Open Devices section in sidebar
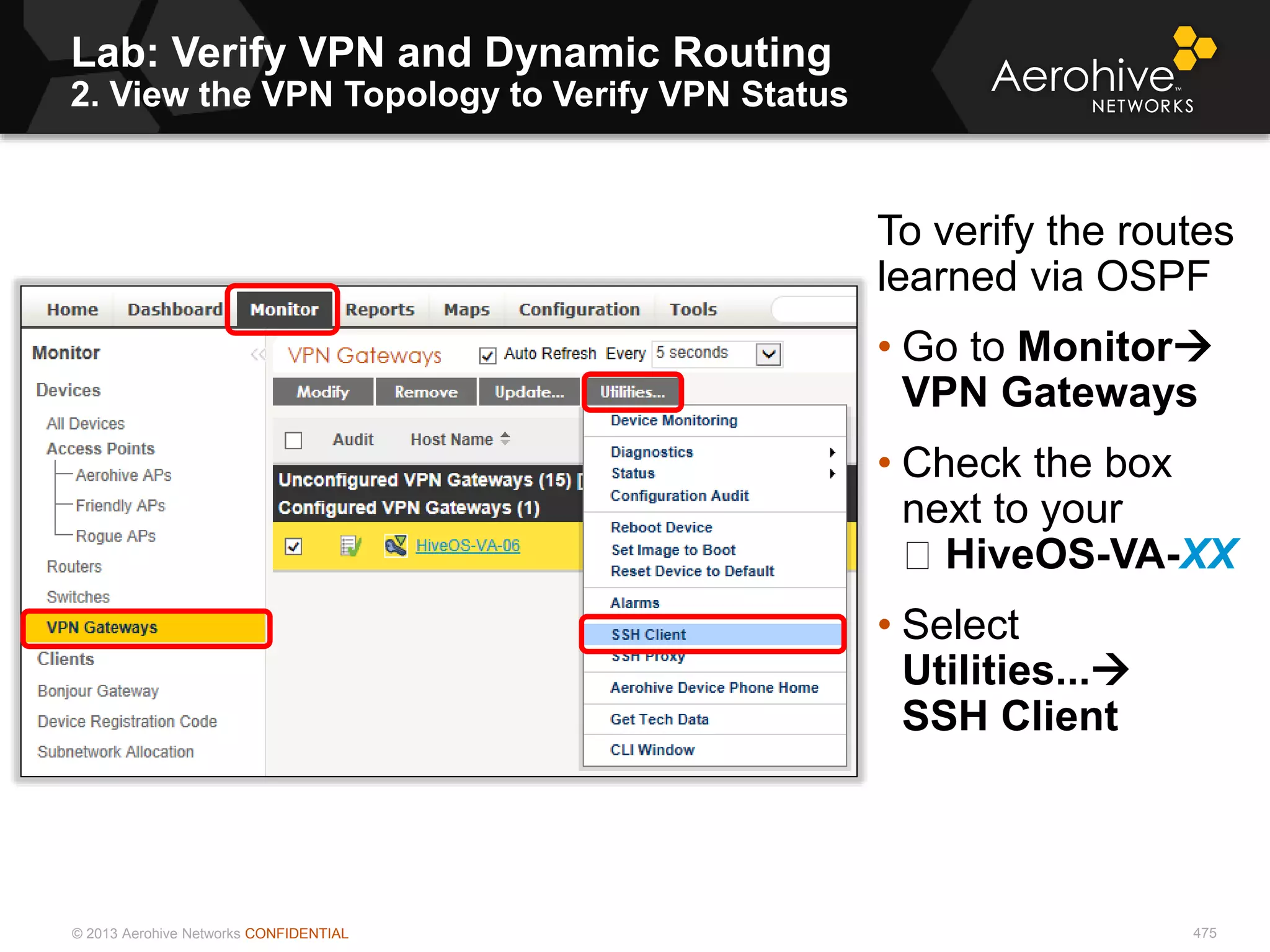1270x952 pixels. click(68, 390)
